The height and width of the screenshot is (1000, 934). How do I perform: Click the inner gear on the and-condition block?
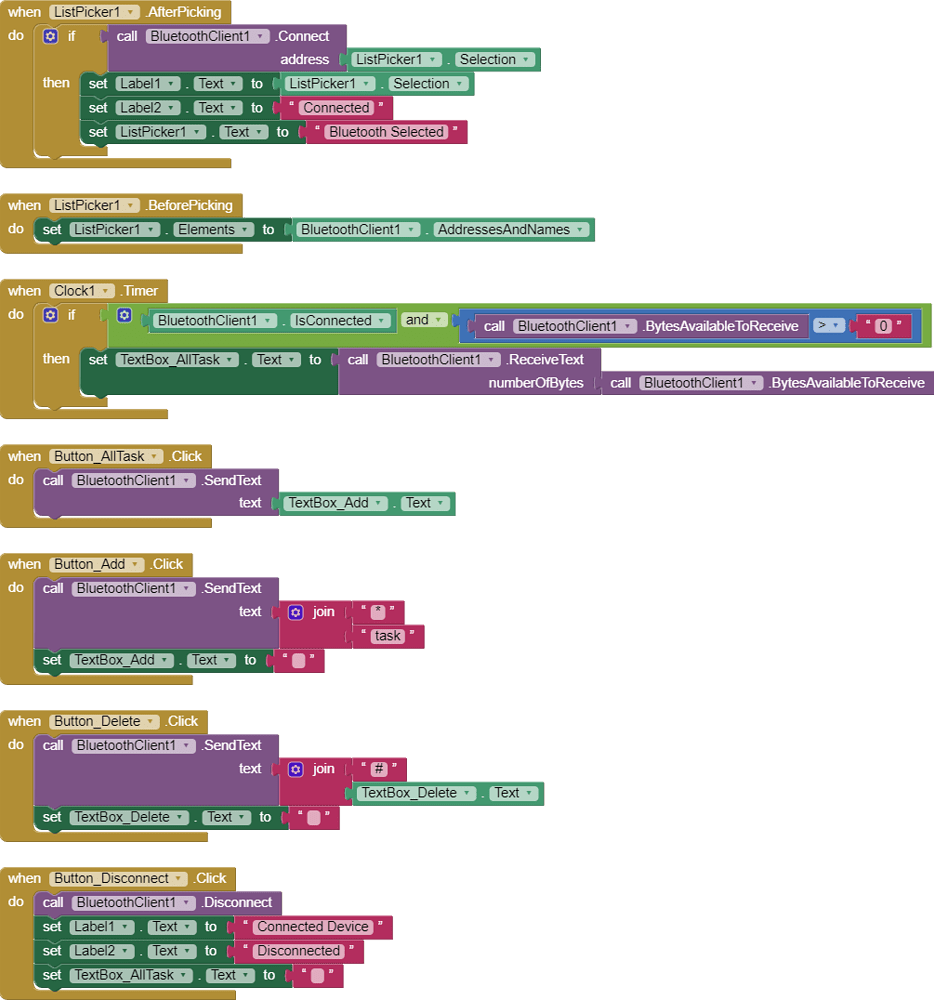124,315
